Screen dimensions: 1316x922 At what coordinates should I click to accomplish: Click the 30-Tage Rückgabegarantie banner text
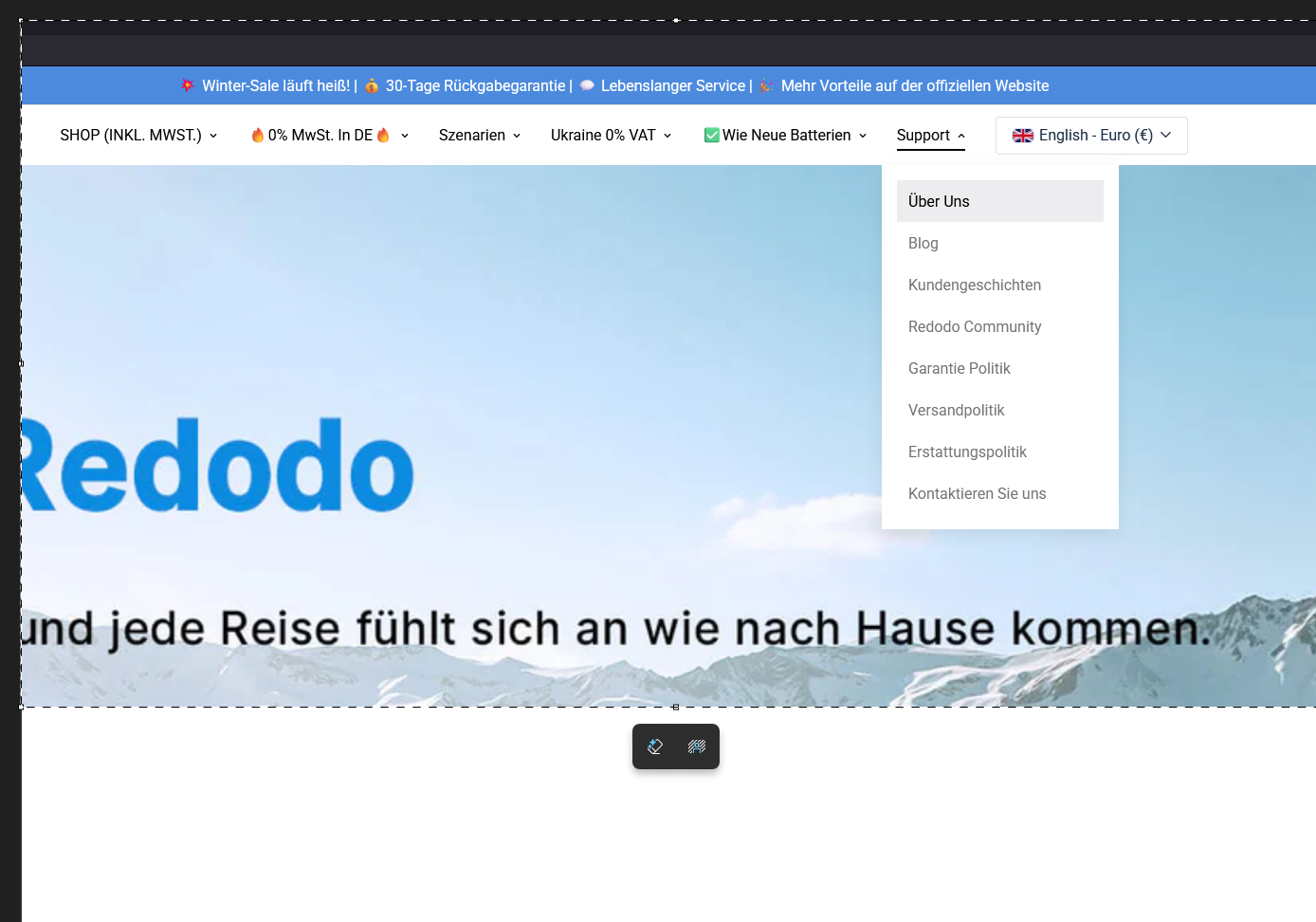pos(475,85)
